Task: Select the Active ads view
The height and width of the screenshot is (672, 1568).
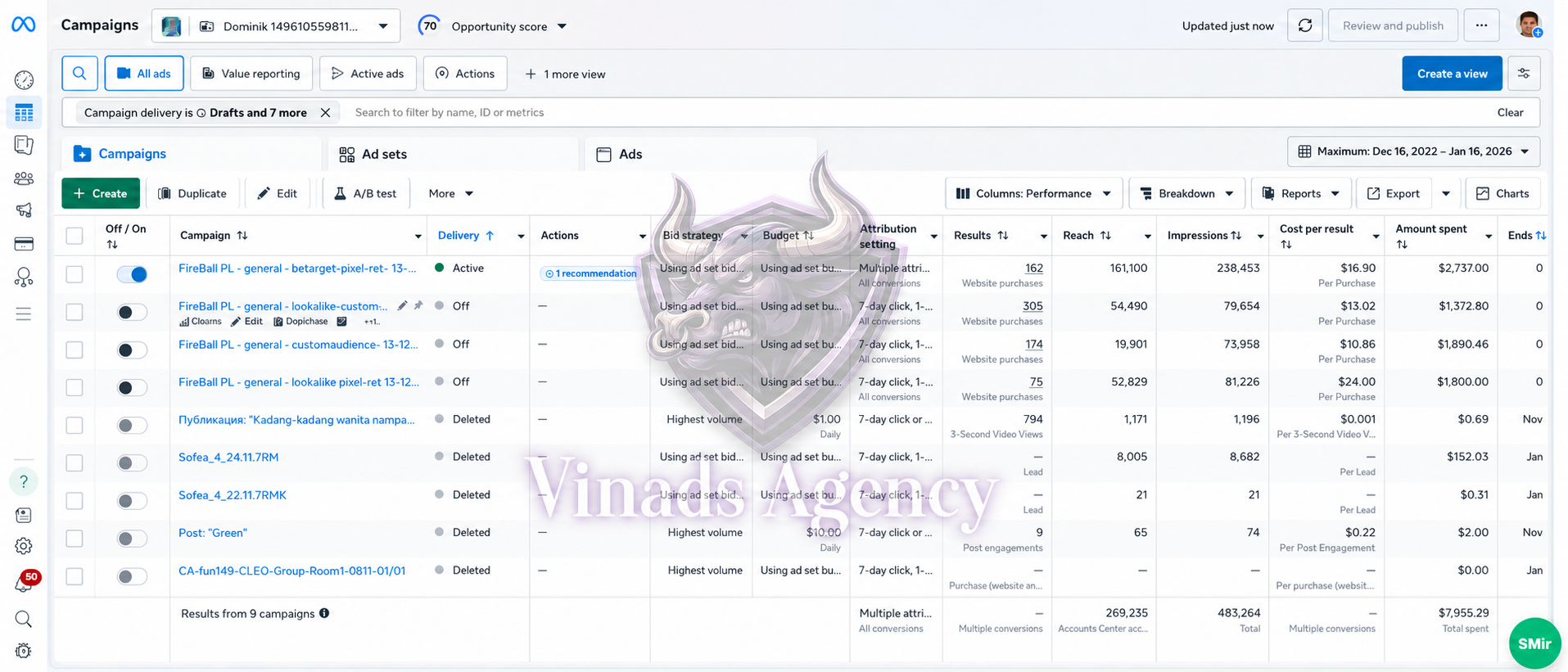Action: (x=368, y=74)
